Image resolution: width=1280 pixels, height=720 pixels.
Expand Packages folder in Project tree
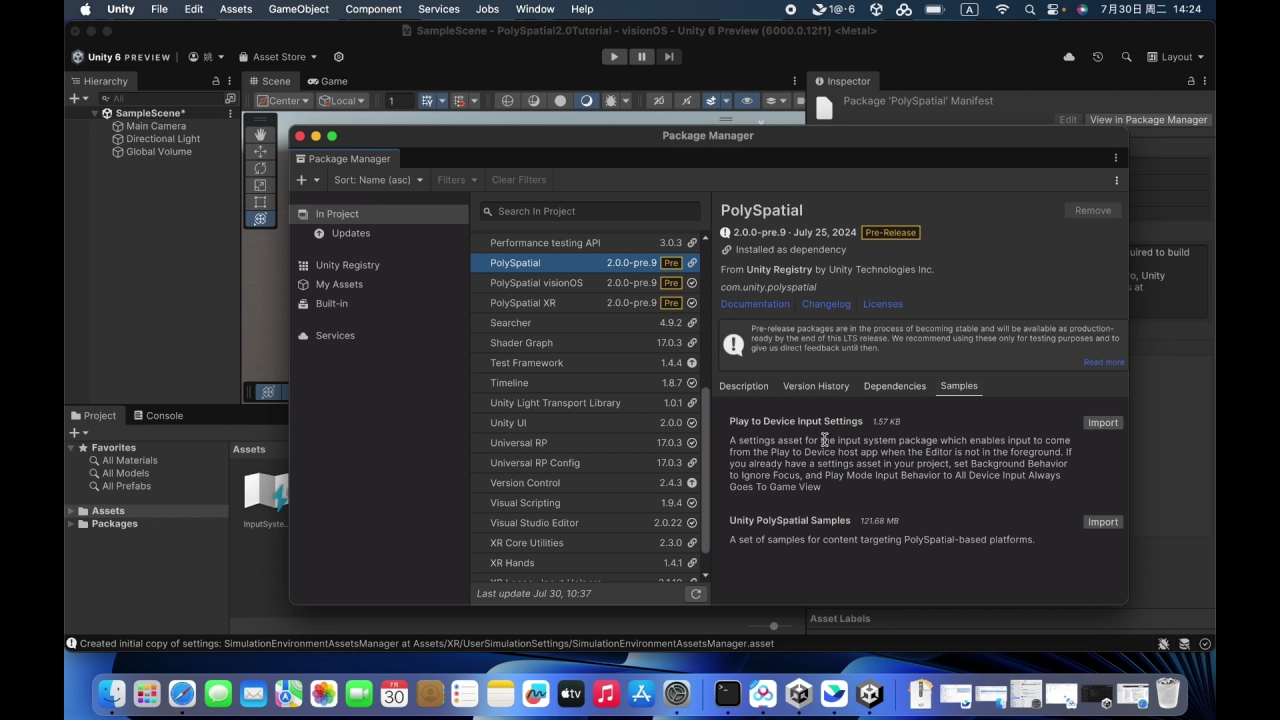click(72, 524)
